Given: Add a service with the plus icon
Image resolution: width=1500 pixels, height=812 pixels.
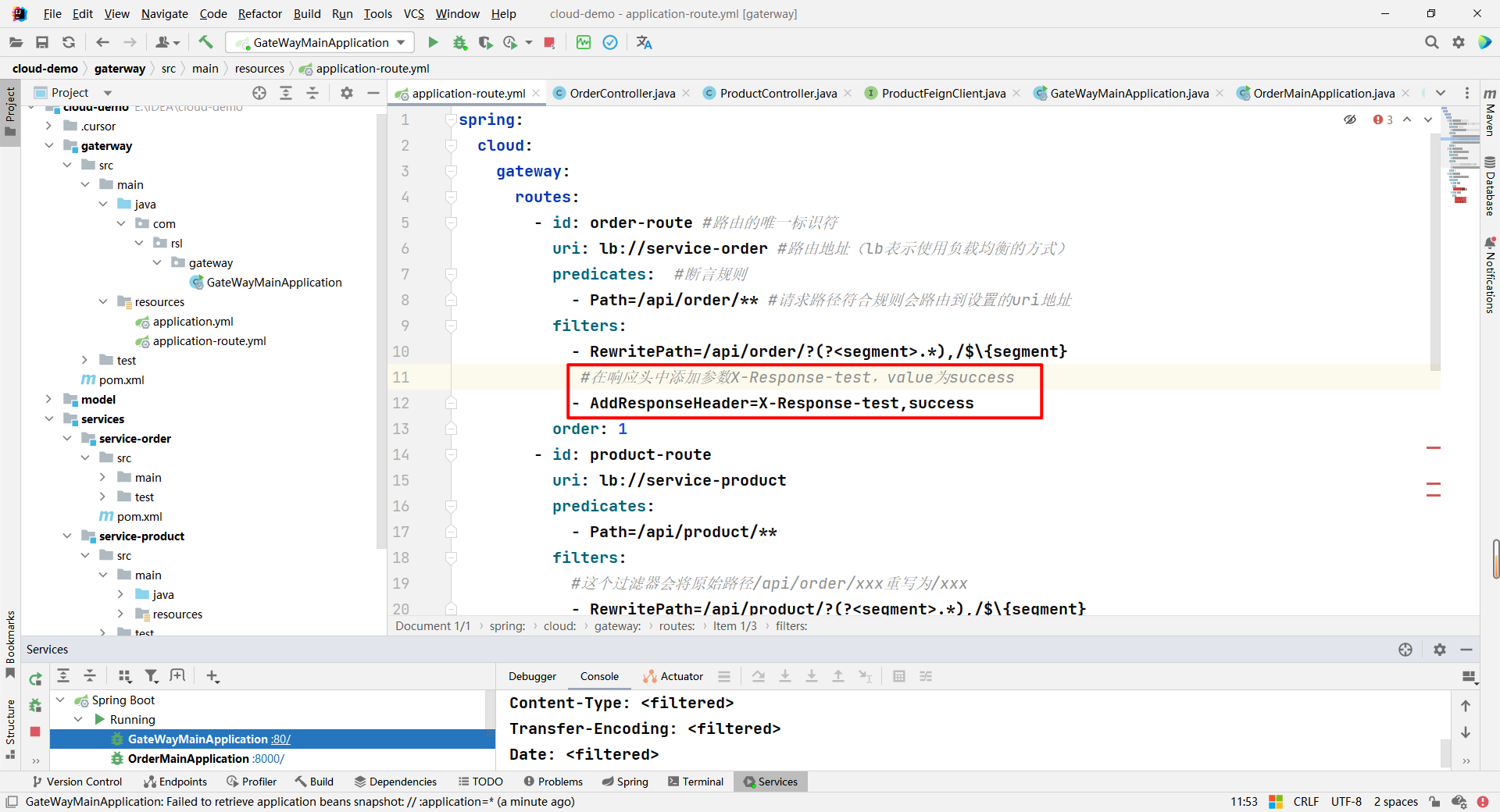Looking at the screenshot, I should click(212, 676).
